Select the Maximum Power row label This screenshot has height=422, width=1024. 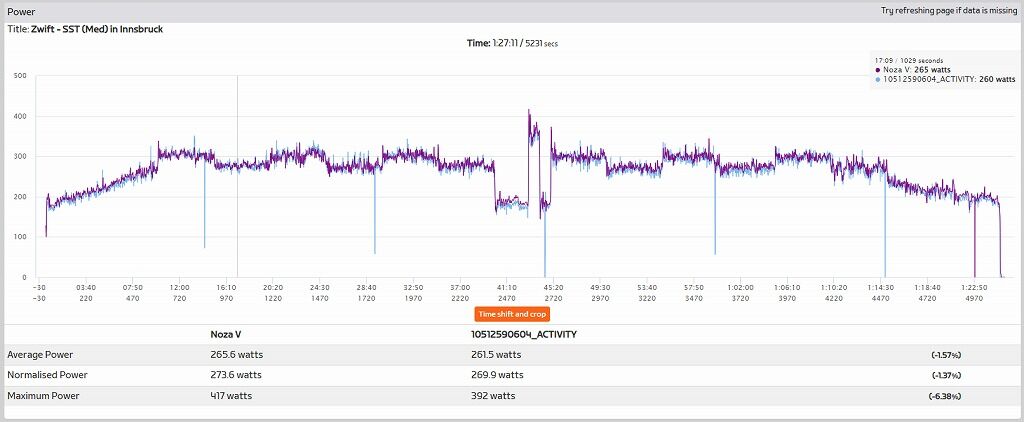click(43, 396)
